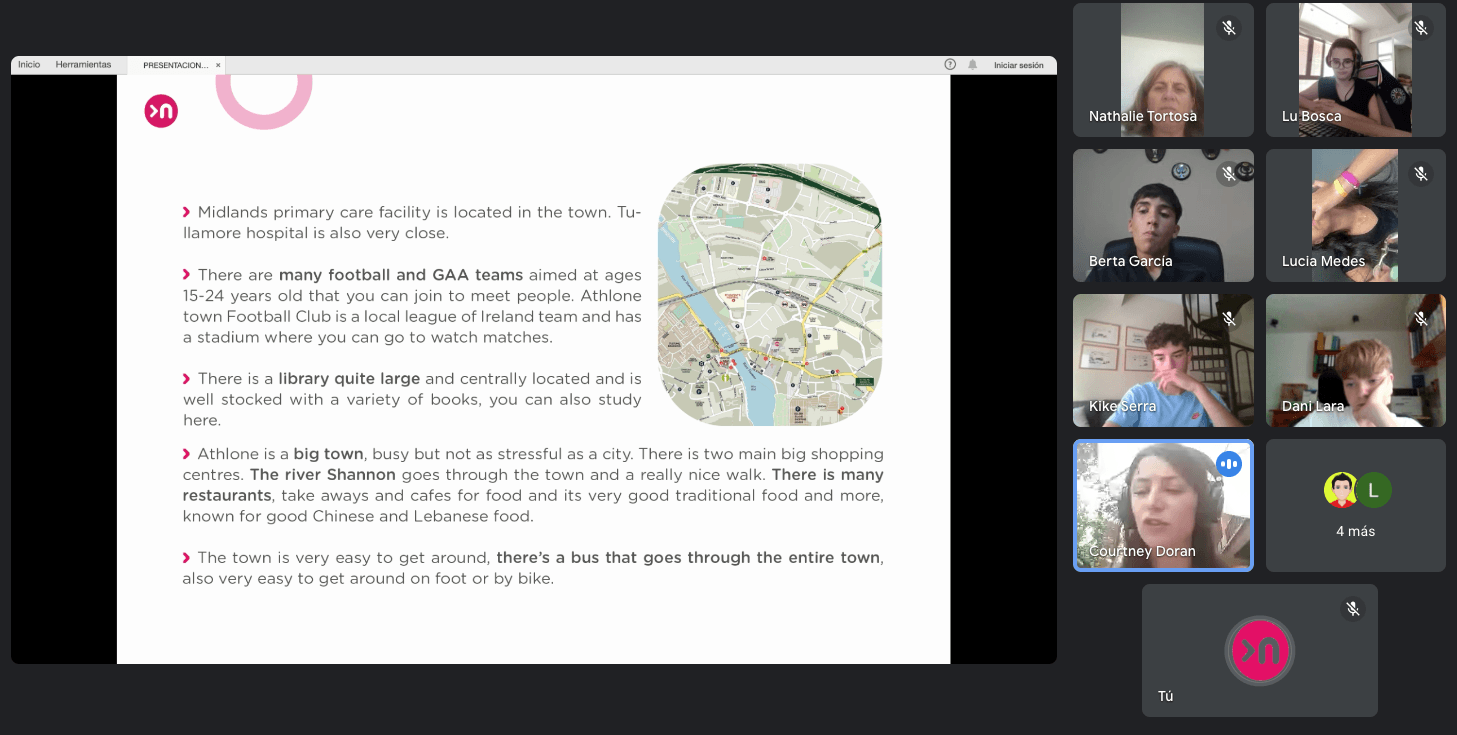Viewport: 1457px width, 735px height.
Task: Click the pink logo on the slide
Action: 161,111
